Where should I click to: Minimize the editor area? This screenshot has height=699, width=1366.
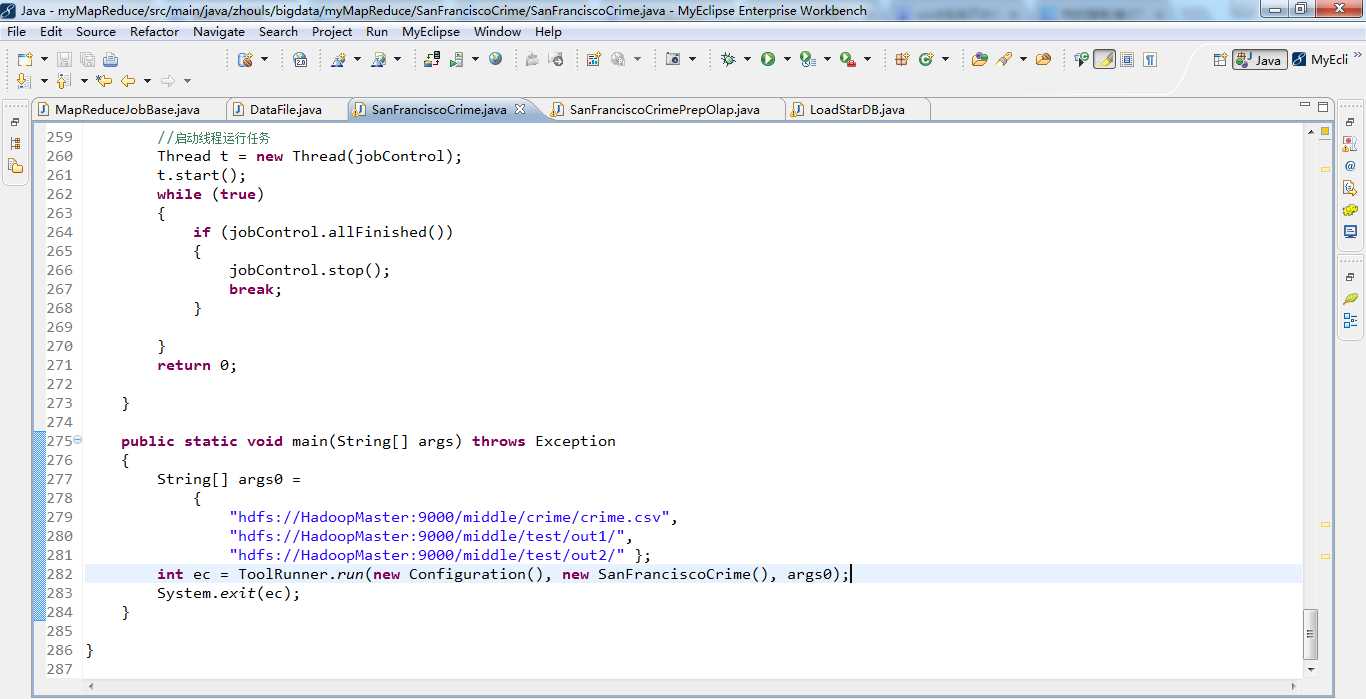(1304, 105)
